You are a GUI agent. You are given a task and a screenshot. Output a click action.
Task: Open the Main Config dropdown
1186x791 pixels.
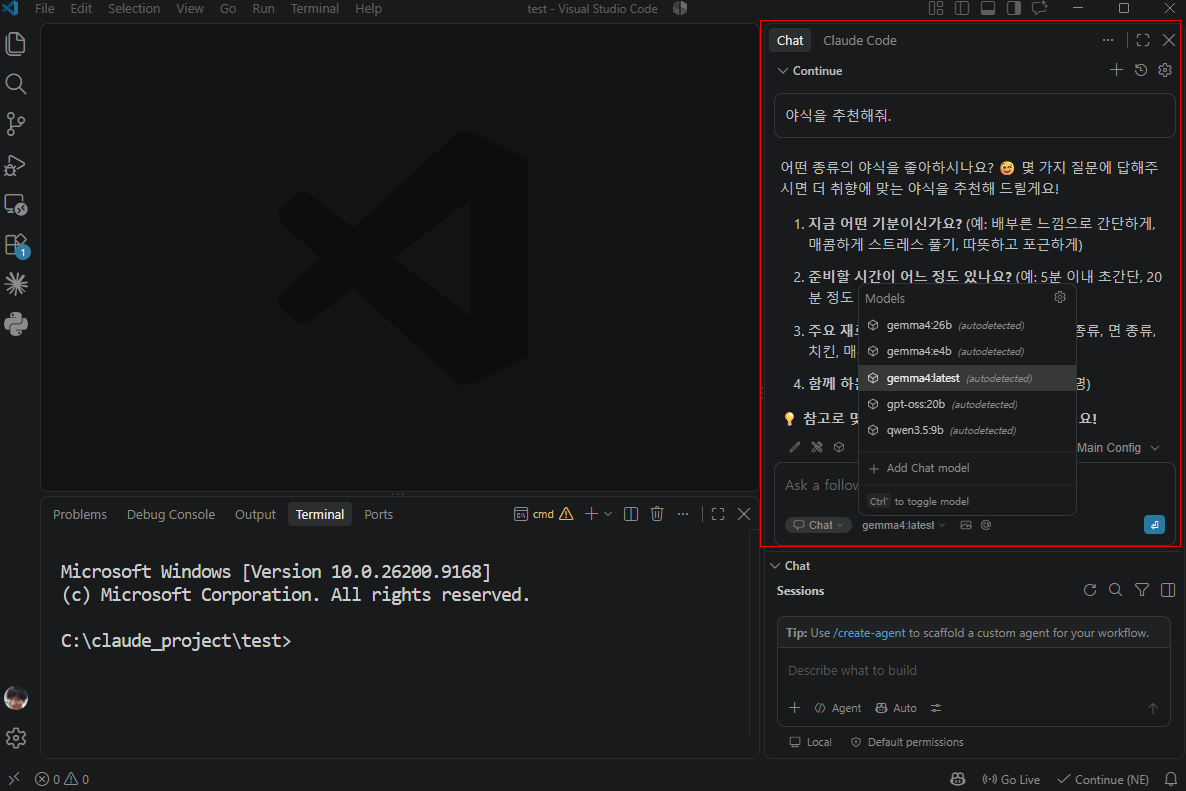[1118, 448]
